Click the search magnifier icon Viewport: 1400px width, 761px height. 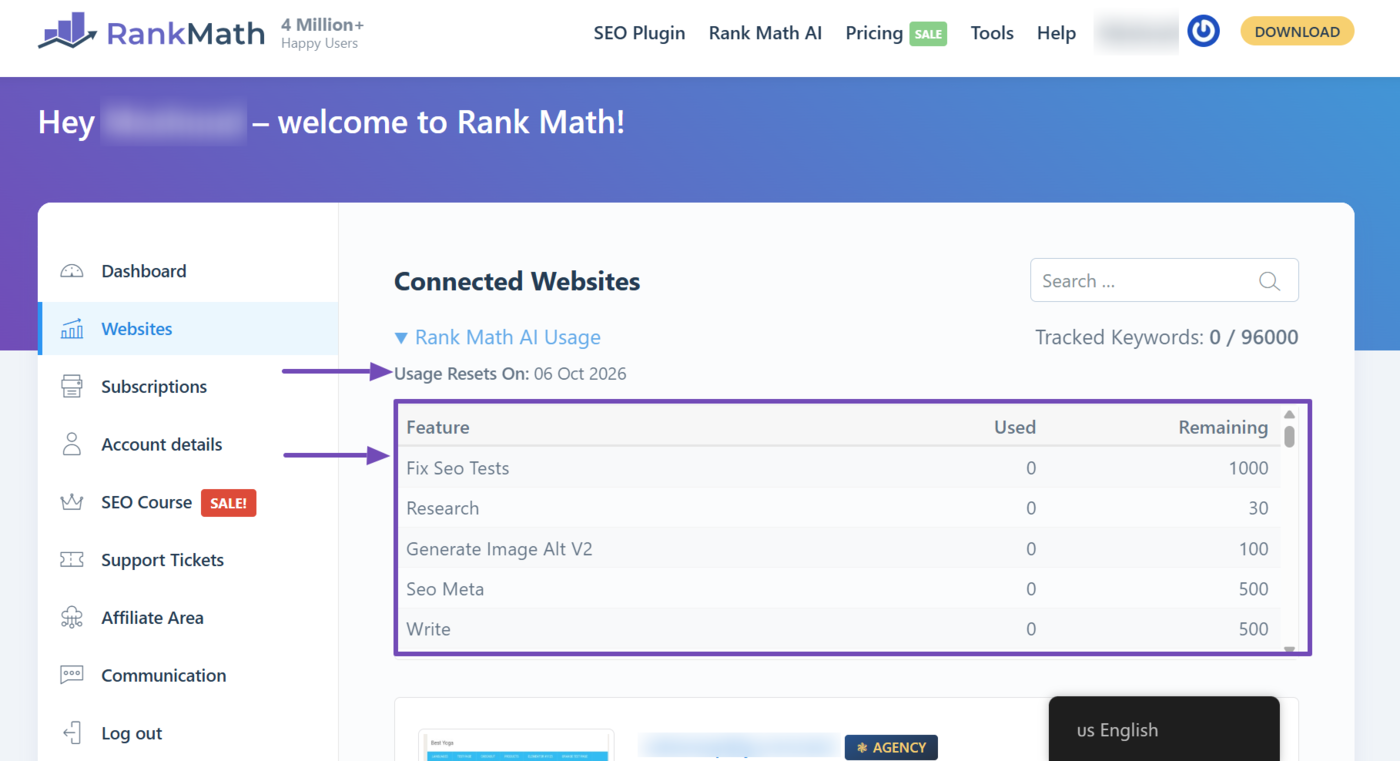(1269, 281)
